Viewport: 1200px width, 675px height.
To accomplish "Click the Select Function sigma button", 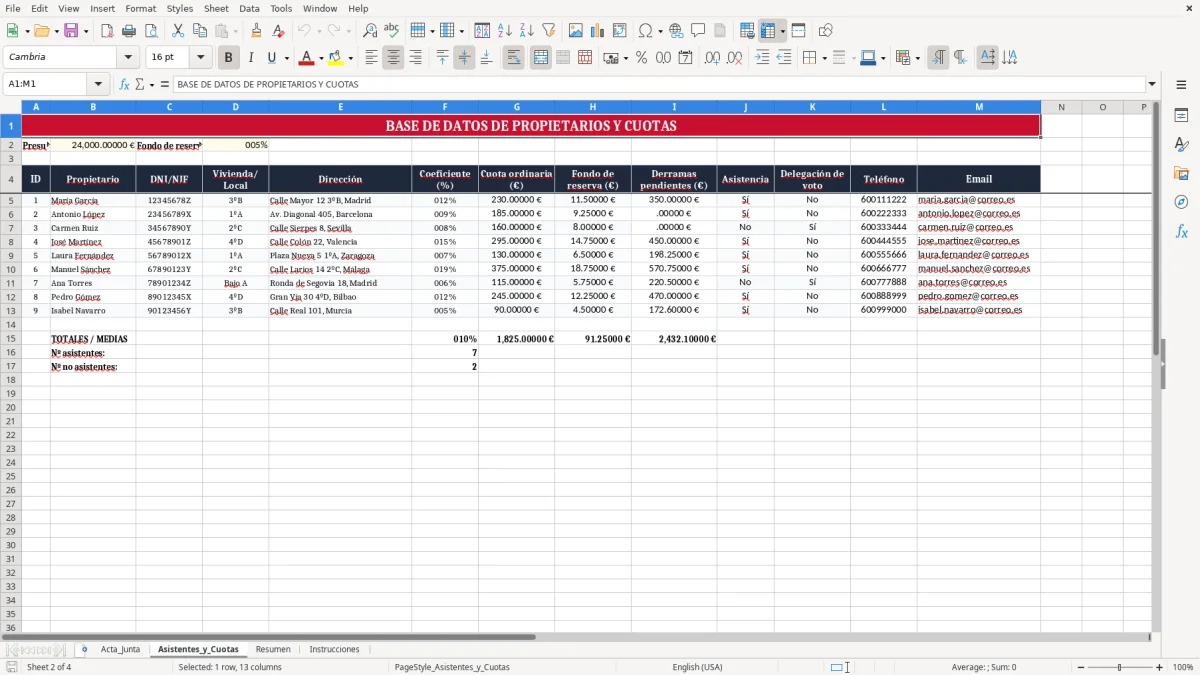I will pos(139,84).
